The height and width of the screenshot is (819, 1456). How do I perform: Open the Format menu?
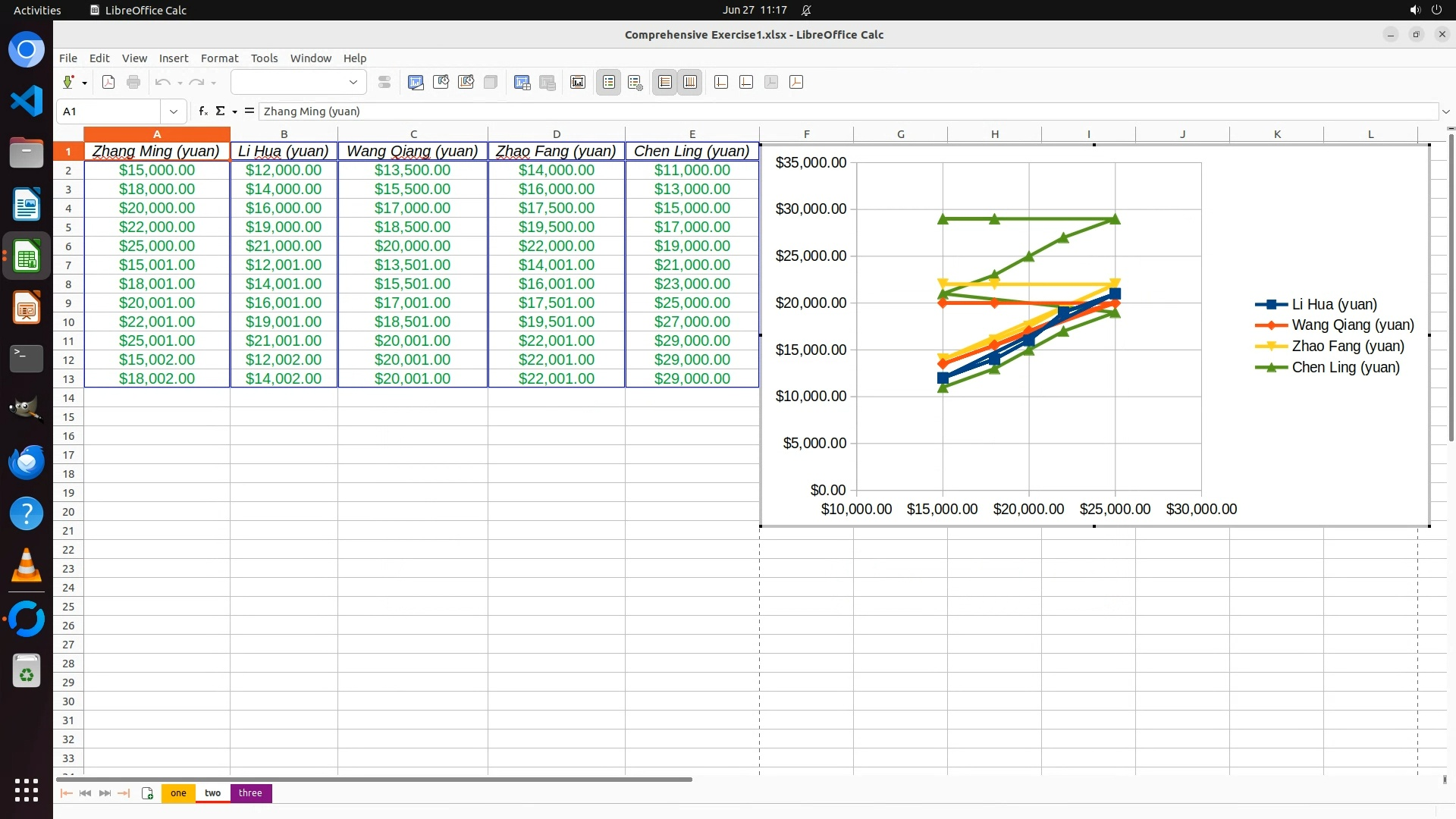point(219,58)
